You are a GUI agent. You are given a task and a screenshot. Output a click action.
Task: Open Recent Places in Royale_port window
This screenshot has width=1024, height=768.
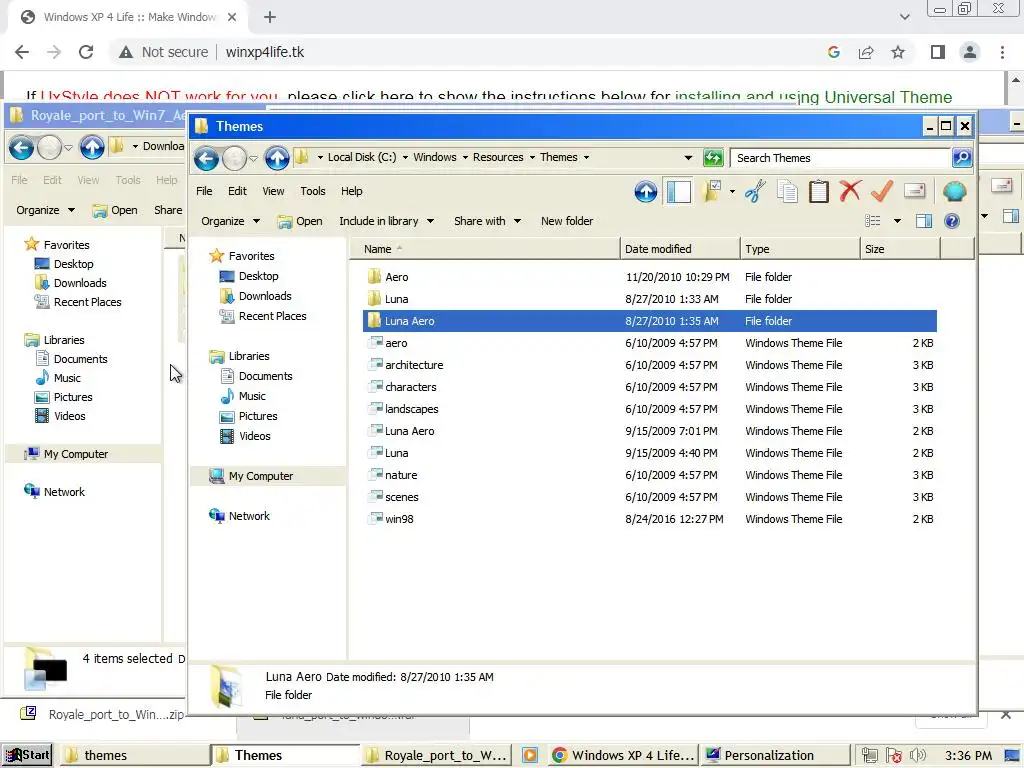click(87, 302)
